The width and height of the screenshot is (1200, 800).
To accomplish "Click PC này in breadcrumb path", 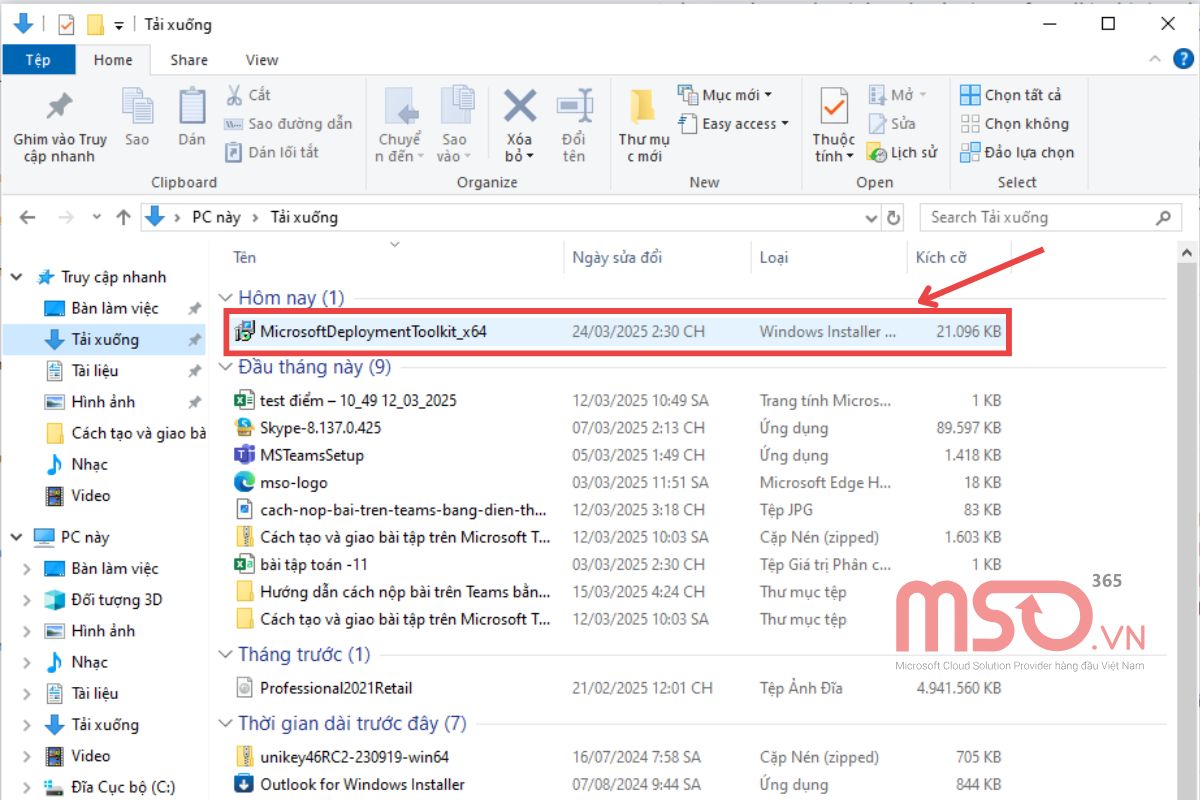I will point(216,217).
